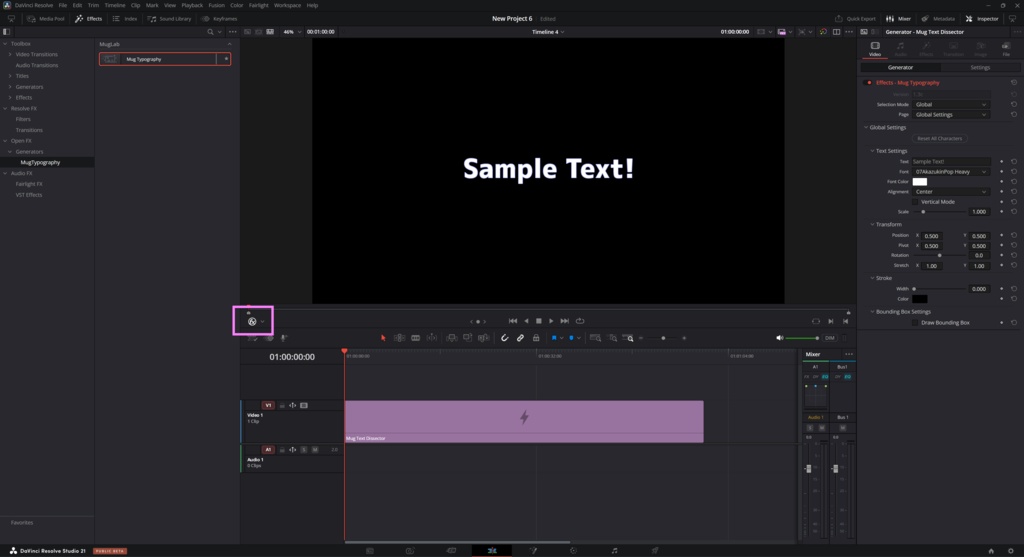Screen dimensions: 1024x557
Task: Open the Fusion menu
Action: click(216, 5)
